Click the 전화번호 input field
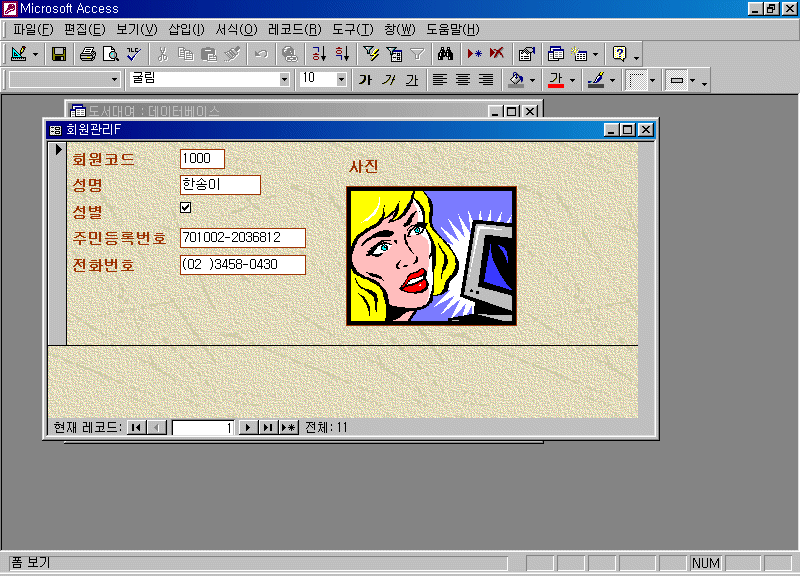The image size is (800, 576). click(x=243, y=265)
